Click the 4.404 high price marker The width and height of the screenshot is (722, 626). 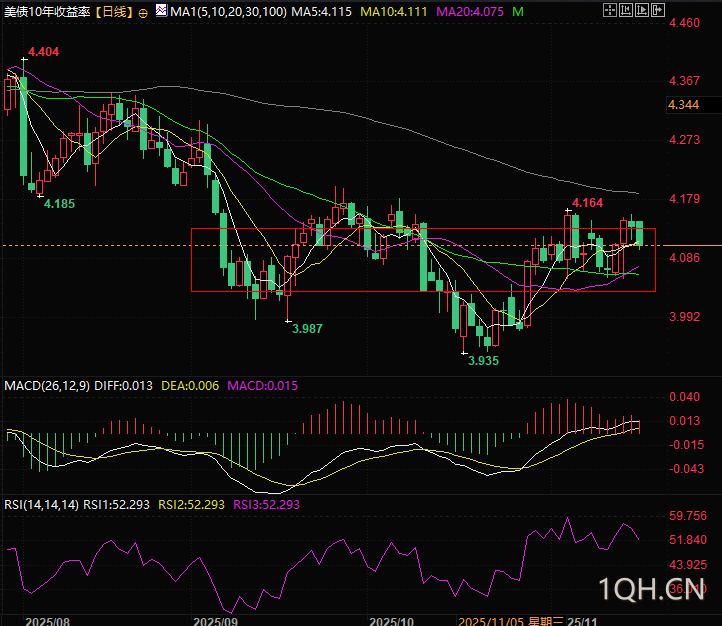click(44, 52)
